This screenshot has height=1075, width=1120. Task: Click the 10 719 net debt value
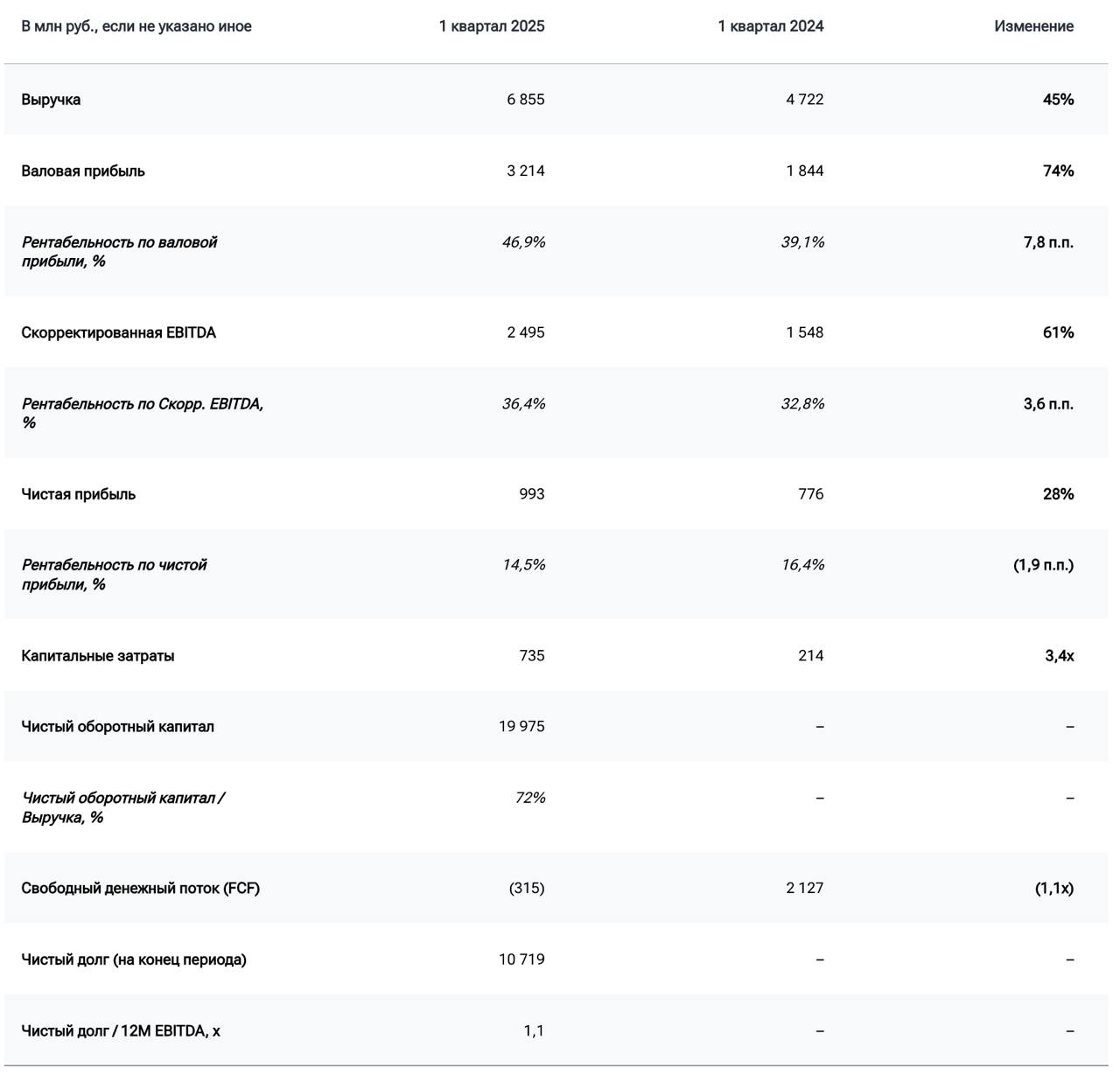click(x=521, y=960)
